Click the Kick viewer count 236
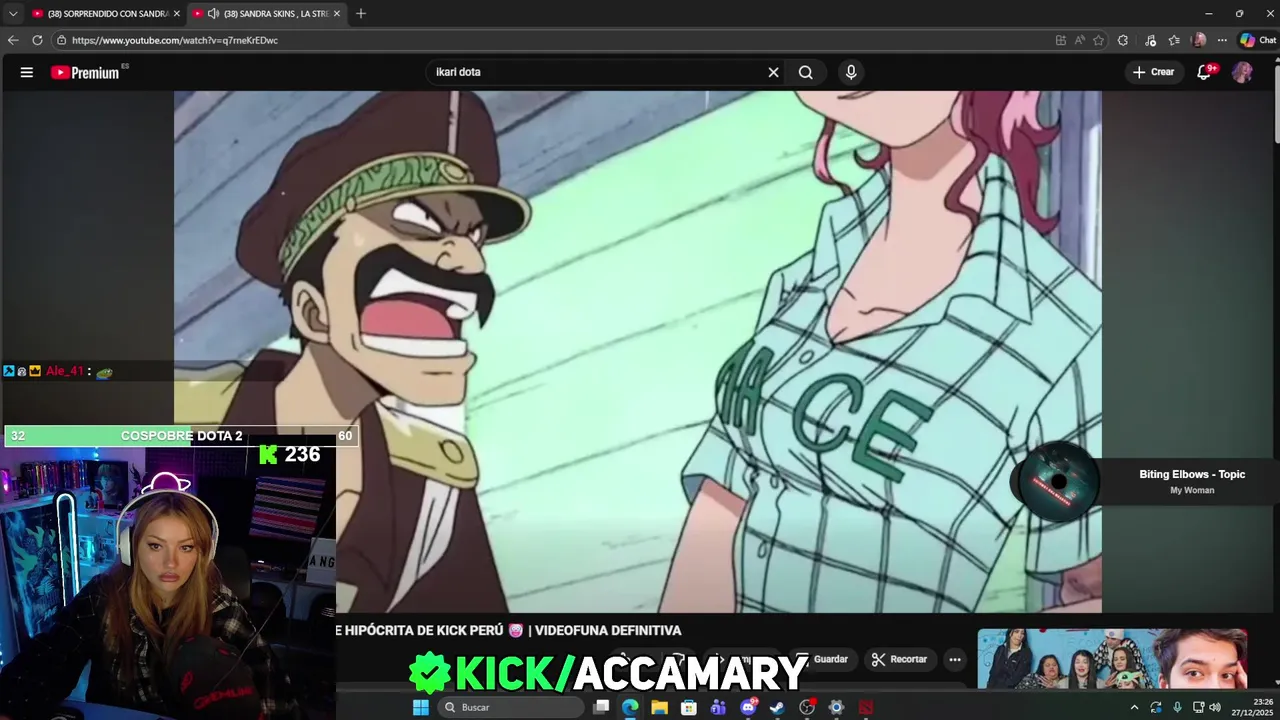This screenshot has height=720, width=1280. pyautogui.click(x=301, y=454)
